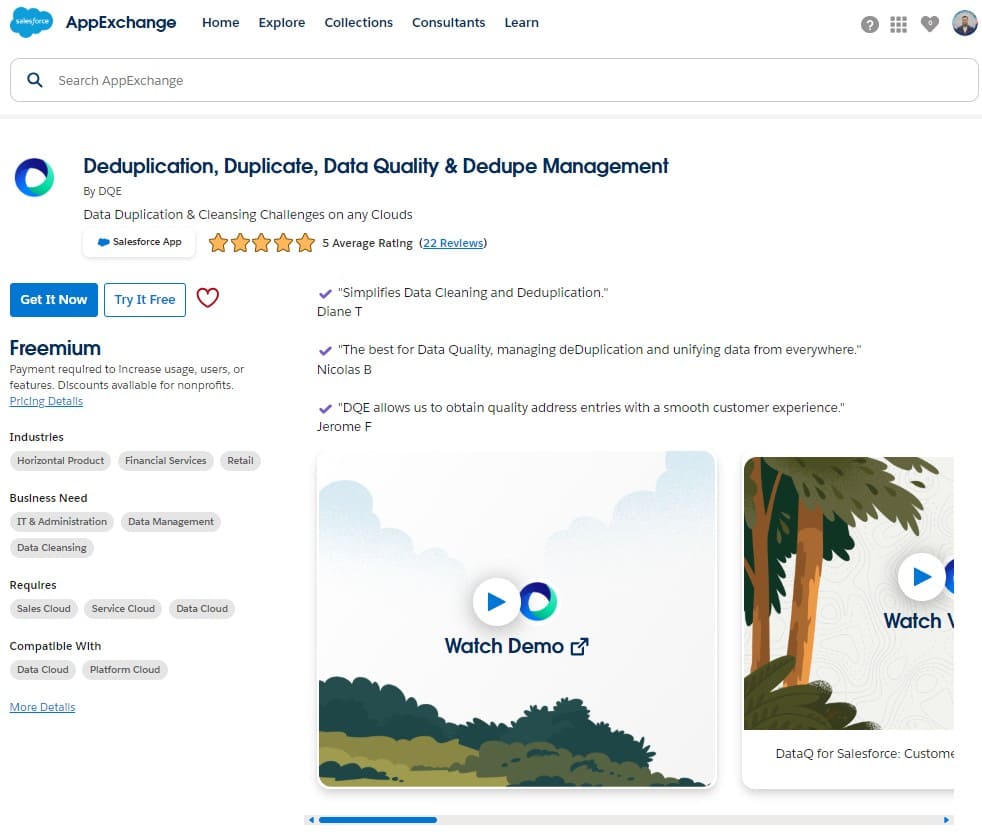Viewport: 982px width, 832px height.
Task: Select the Sales Cloud requirement tag
Action: click(x=44, y=608)
